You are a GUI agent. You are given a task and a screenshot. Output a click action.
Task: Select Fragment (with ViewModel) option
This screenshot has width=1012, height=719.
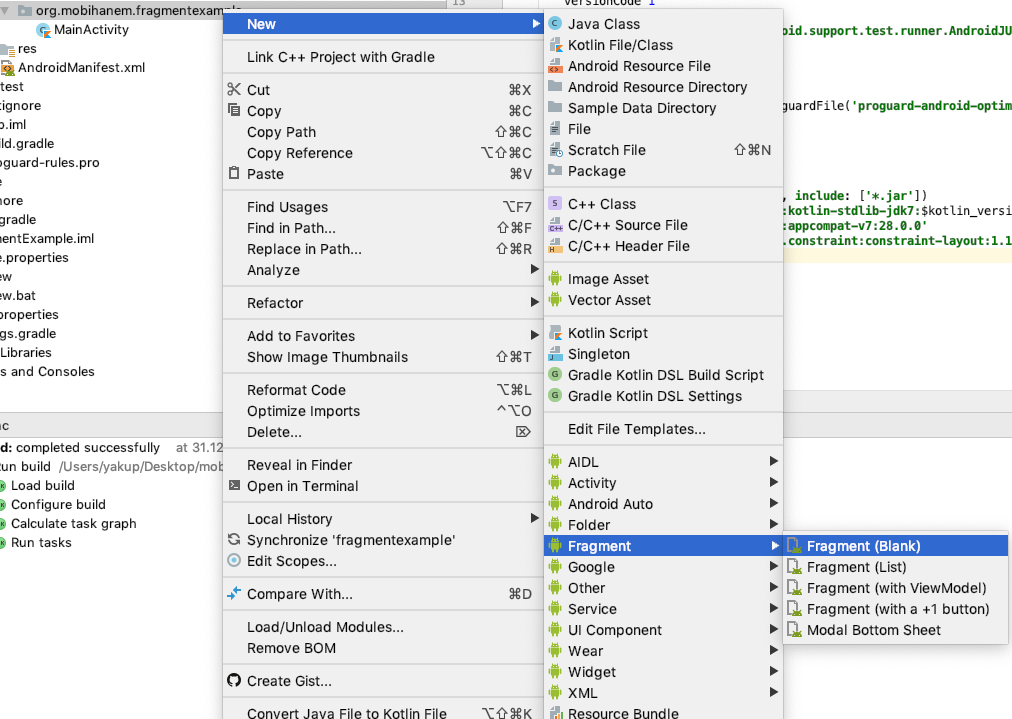click(x=895, y=588)
